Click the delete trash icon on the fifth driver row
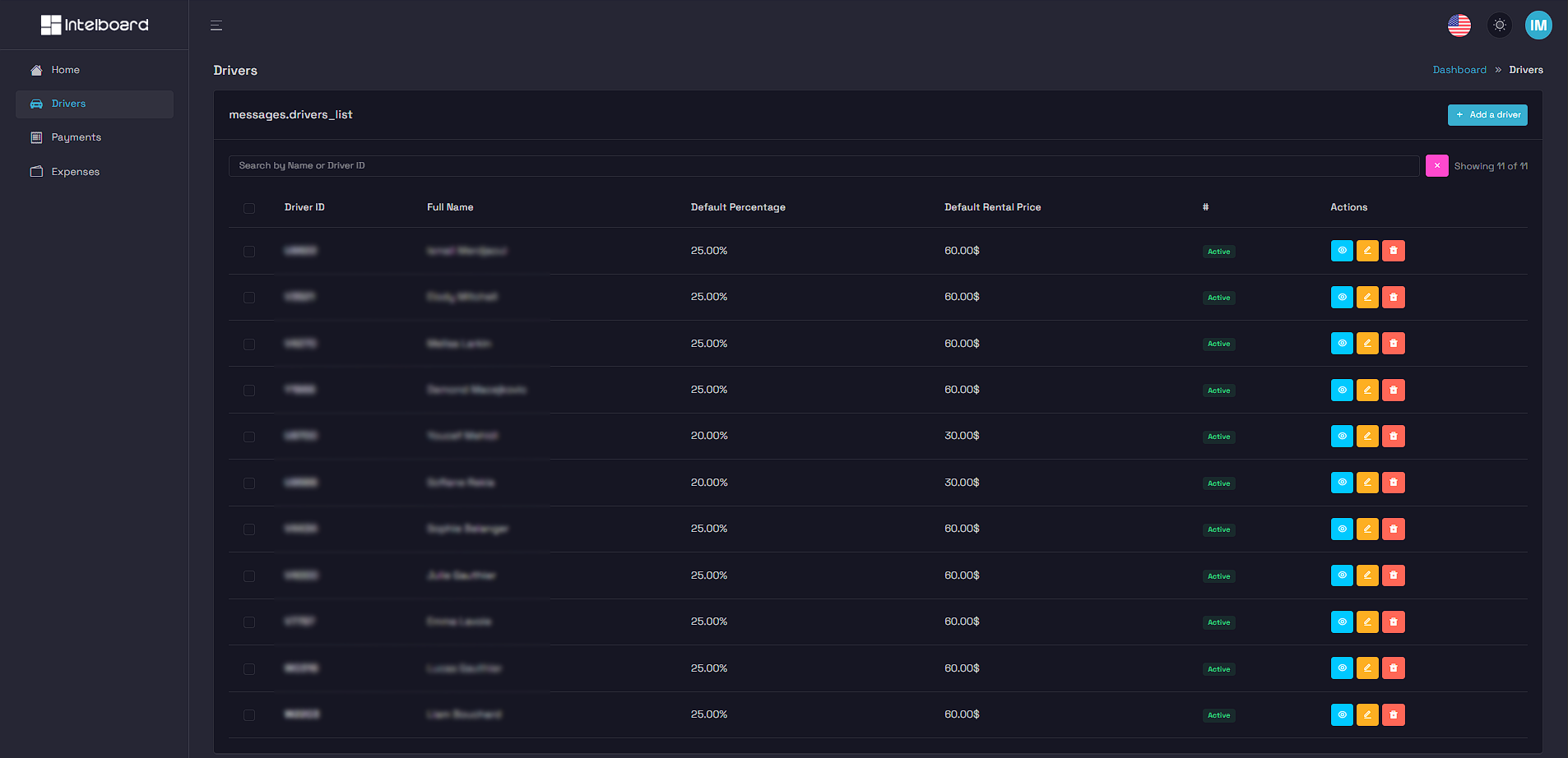Image resolution: width=1568 pixels, height=758 pixels. pos(1394,436)
